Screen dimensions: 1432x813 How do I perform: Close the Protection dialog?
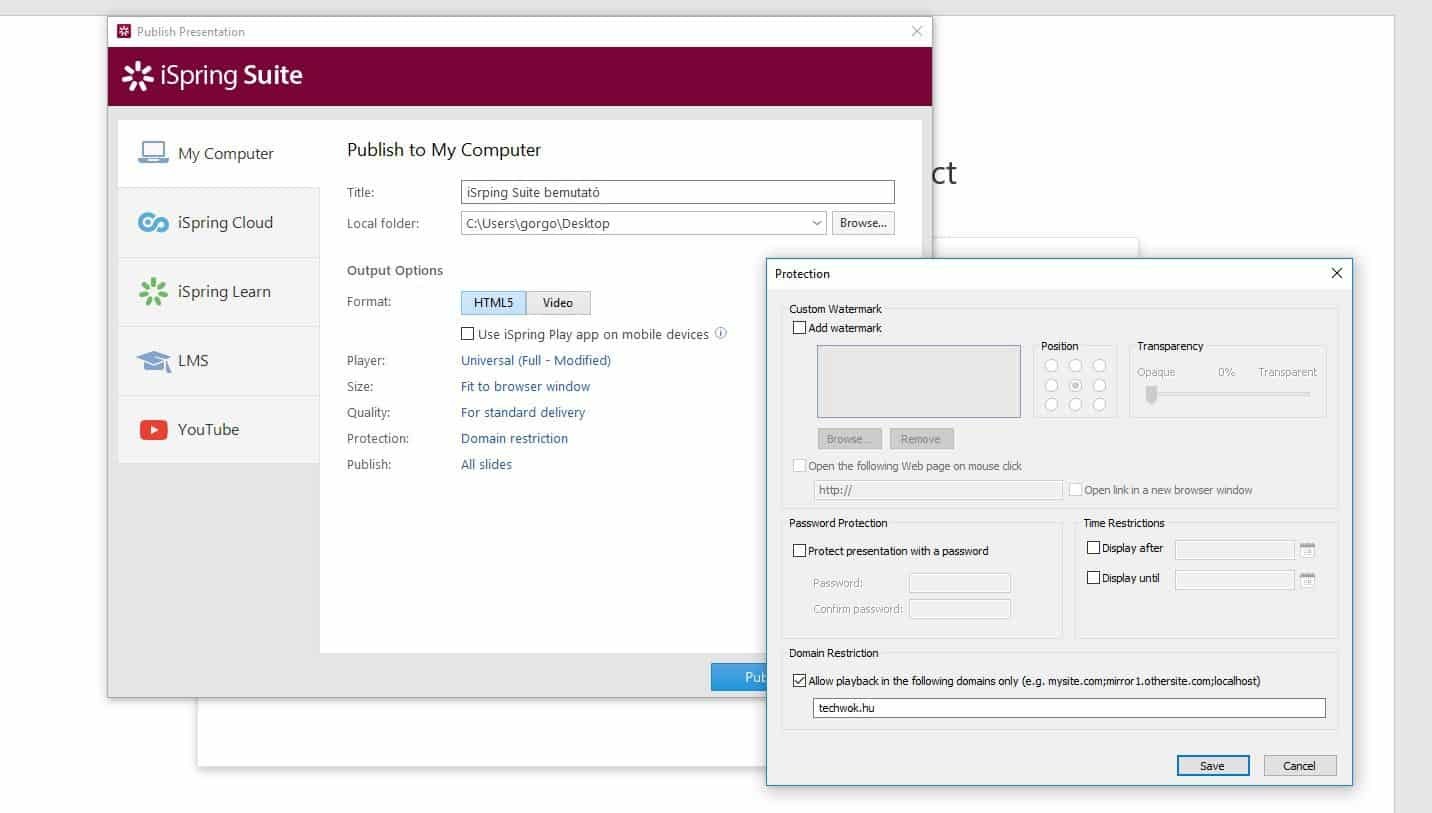pyautogui.click(x=1337, y=273)
